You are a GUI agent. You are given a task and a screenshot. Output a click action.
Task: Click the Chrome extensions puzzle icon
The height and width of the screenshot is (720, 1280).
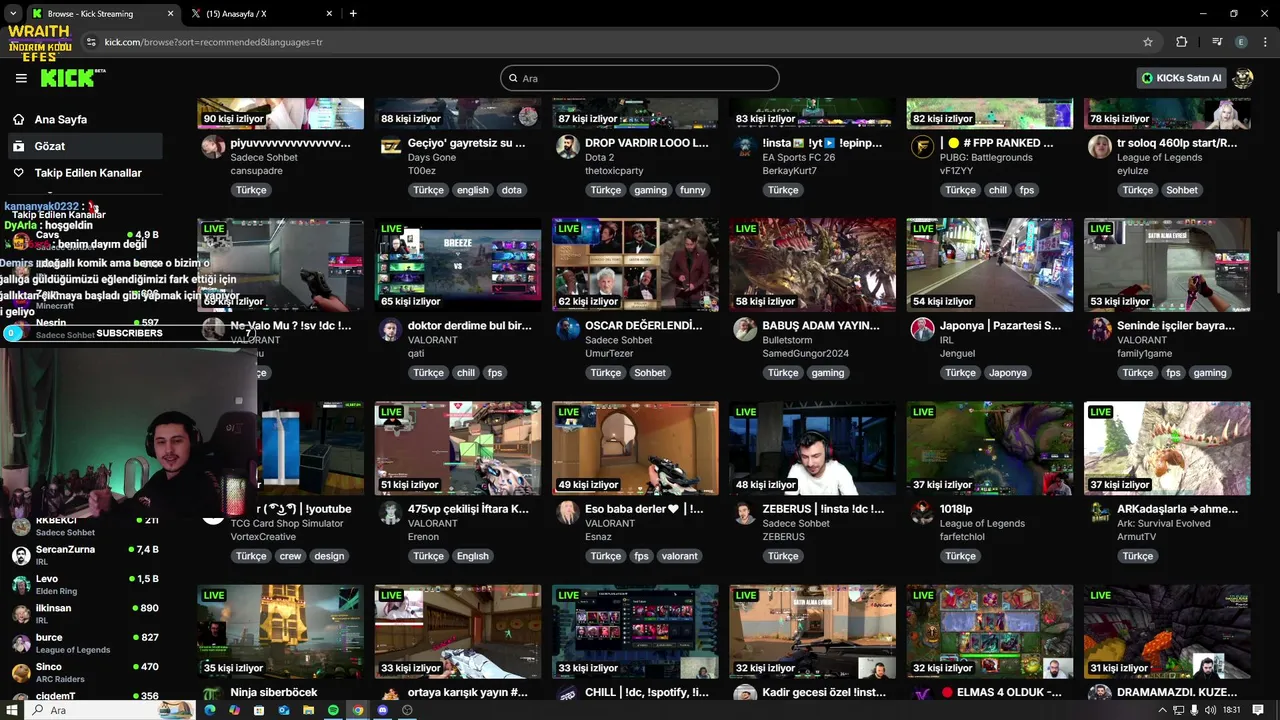[1181, 42]
